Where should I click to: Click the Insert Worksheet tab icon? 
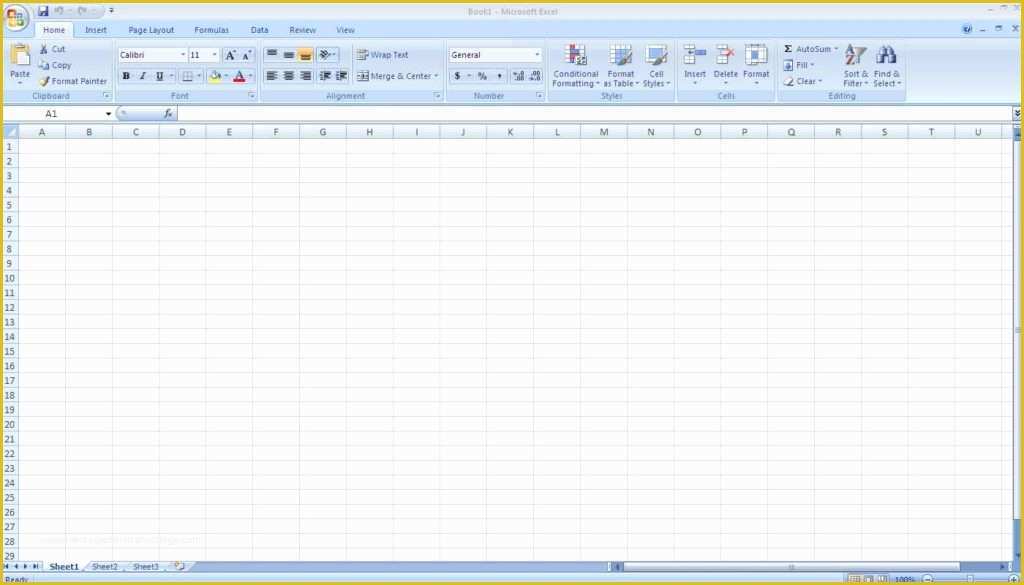click(x=179, y=566)
